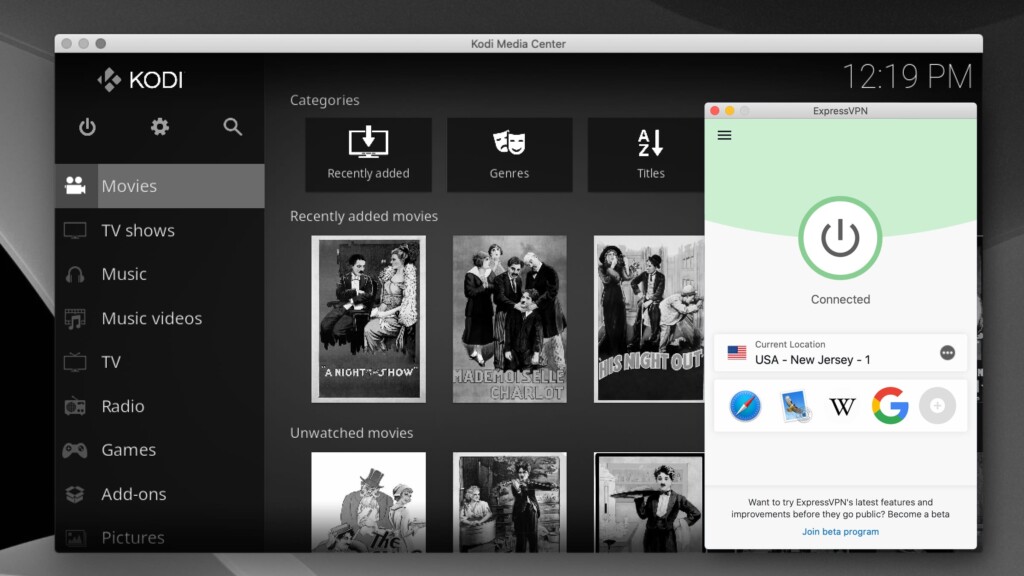1024x576 pixels.
Task: Open third unwatched movie with waiter
Action: click(649, 502)
